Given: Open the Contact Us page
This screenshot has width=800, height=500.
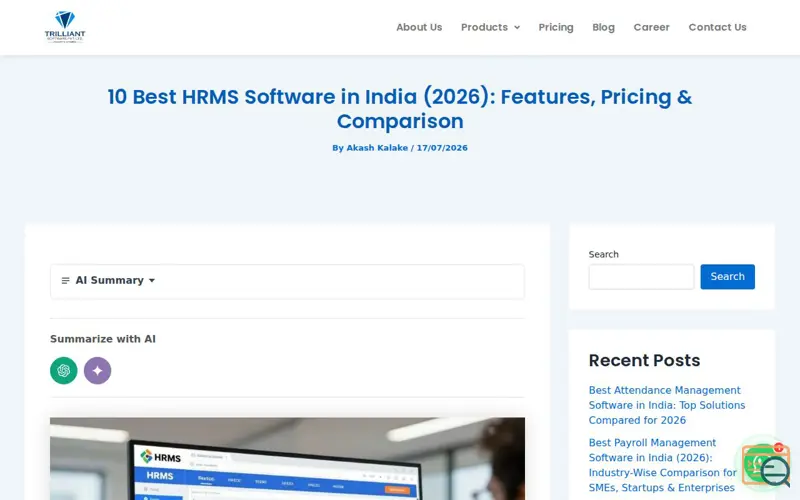Looking at the screenshot, I should tap(717, 27).
